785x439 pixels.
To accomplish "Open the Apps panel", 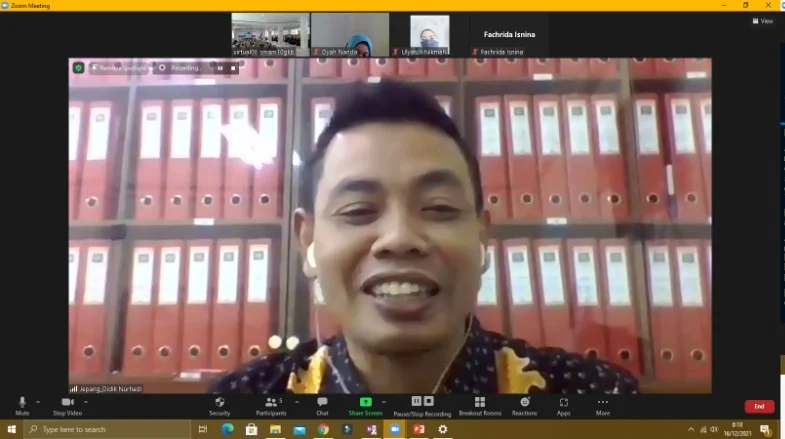I will click(x=564, y=406).
